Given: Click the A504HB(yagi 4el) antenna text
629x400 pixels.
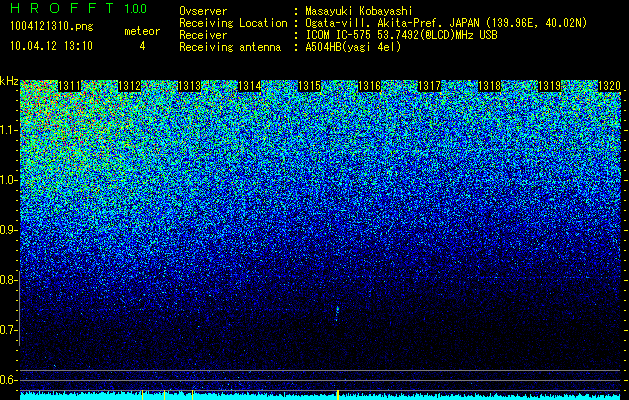Looking at the screenshot, I should click(353, 47).
